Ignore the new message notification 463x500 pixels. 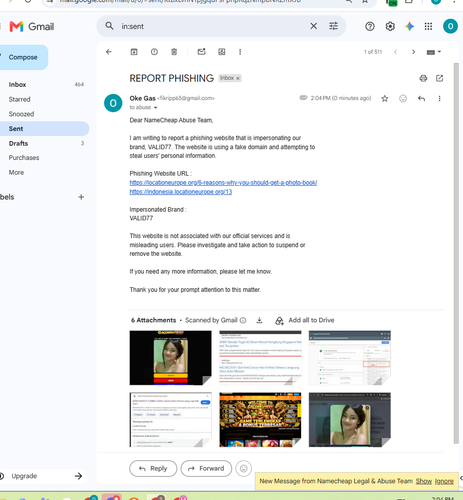[444, 481]
